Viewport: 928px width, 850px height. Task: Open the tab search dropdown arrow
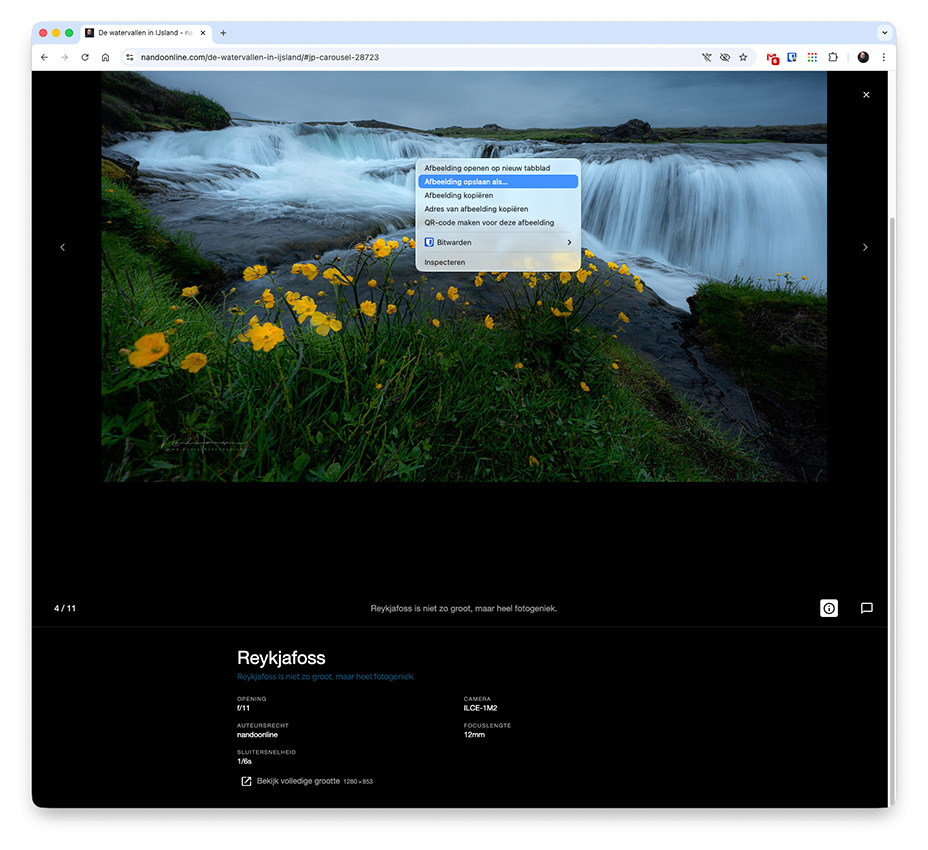pos(884,32)
